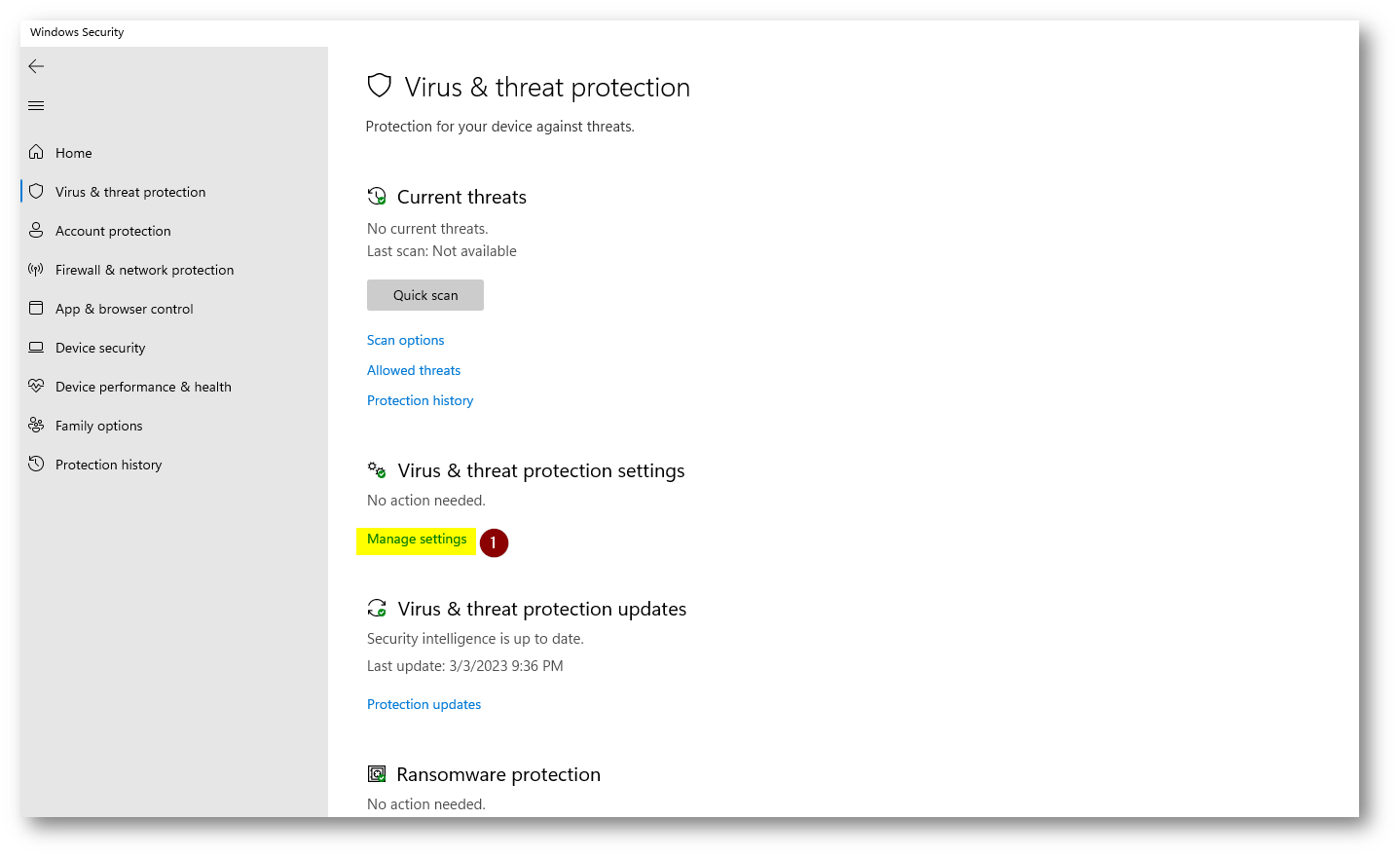This screenshot has height=858, width=1400.
Task: Start a Quick scan
Action: click(x=425, y=295)
